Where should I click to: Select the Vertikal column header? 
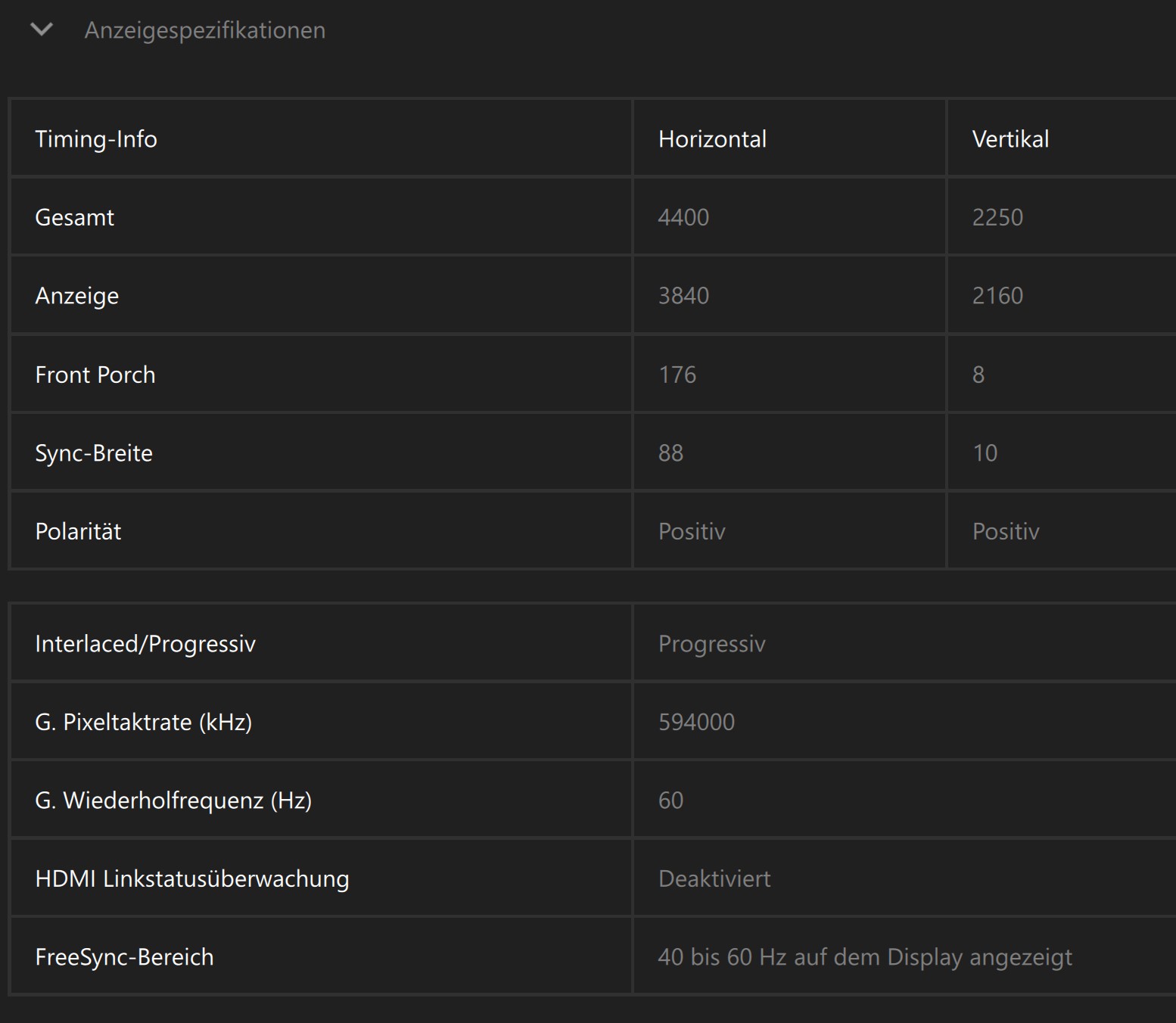pos(1010,139)
